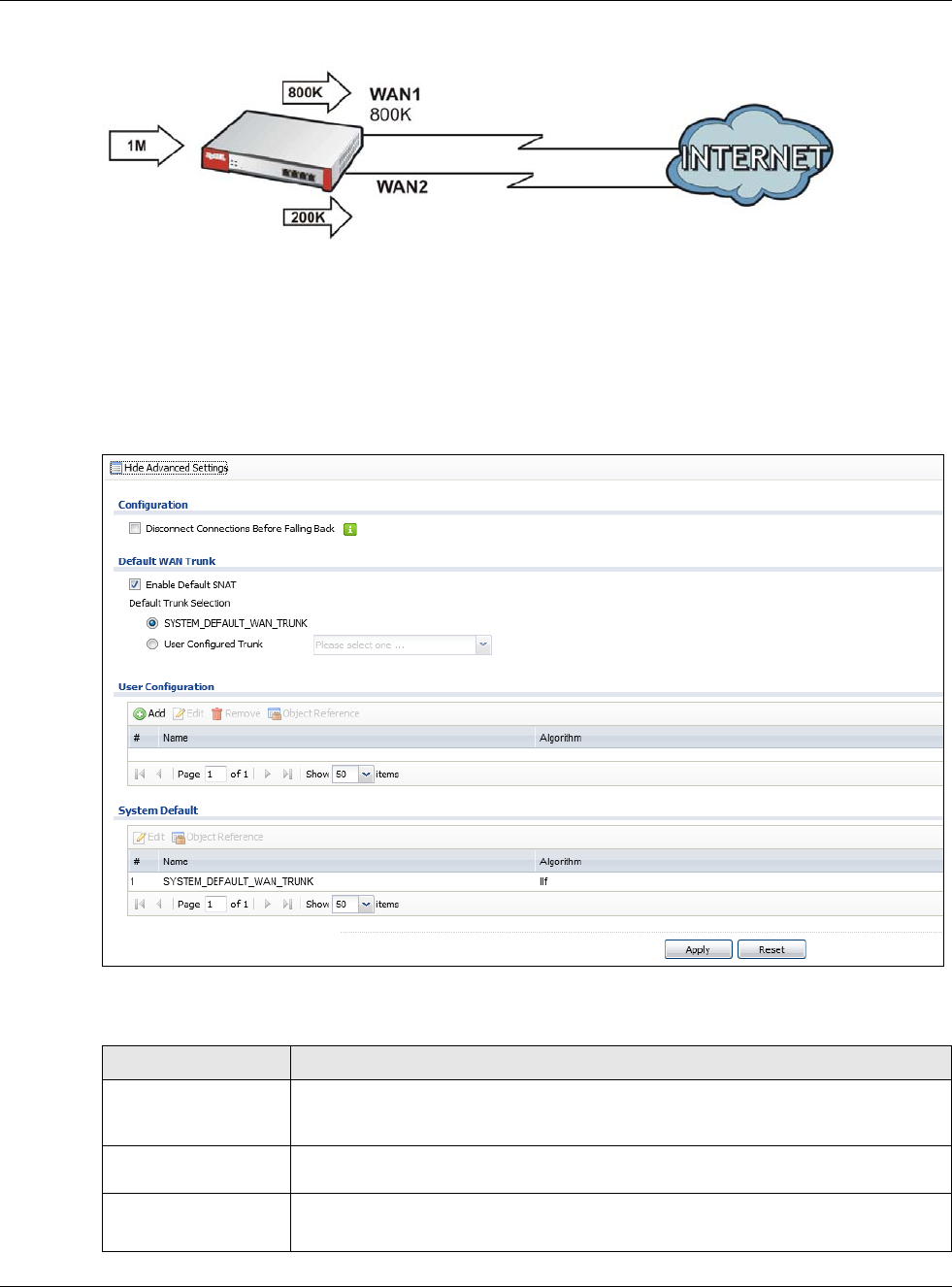Open Object Reference in System Default
The height and width of the screenshot is (1287, 952).
pyautogui.click(x=217, y=837)
